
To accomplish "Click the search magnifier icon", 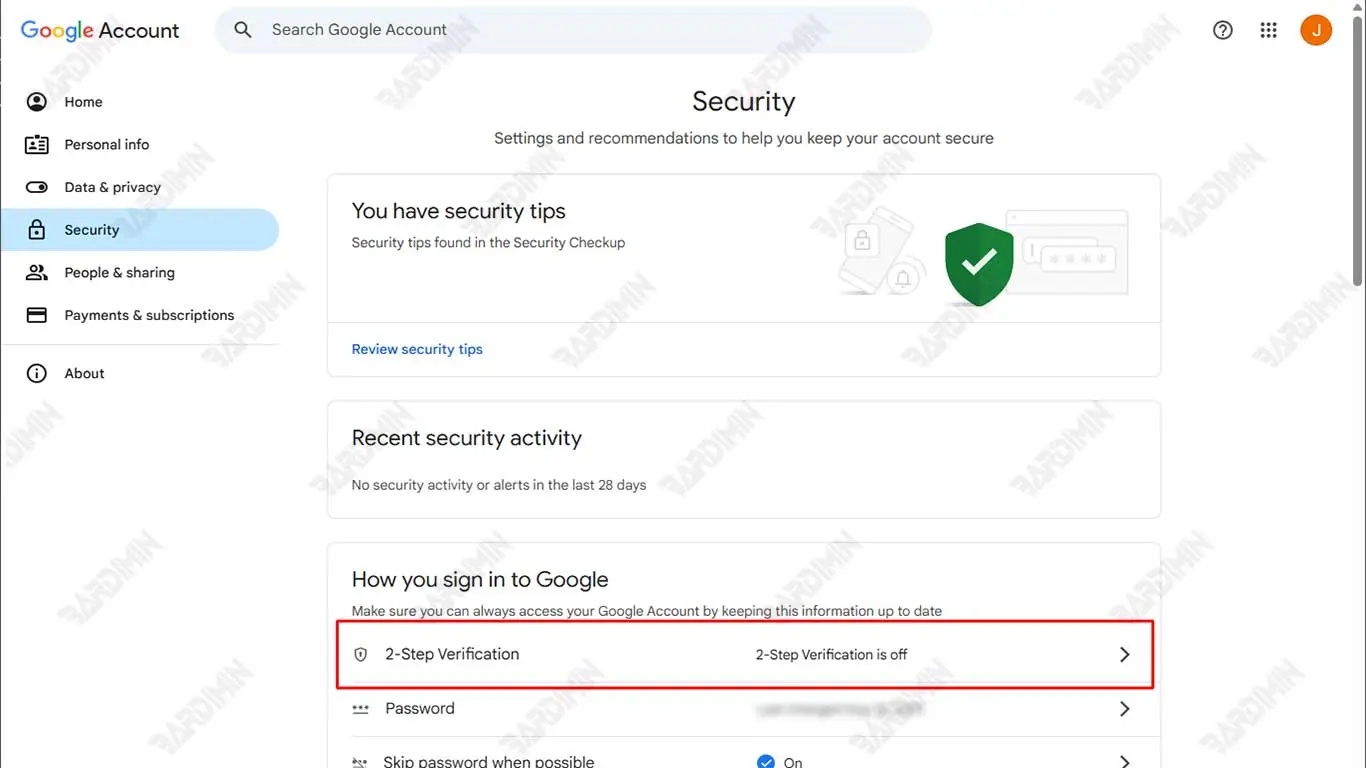I will pyautogui.click(x=243, y=30).
